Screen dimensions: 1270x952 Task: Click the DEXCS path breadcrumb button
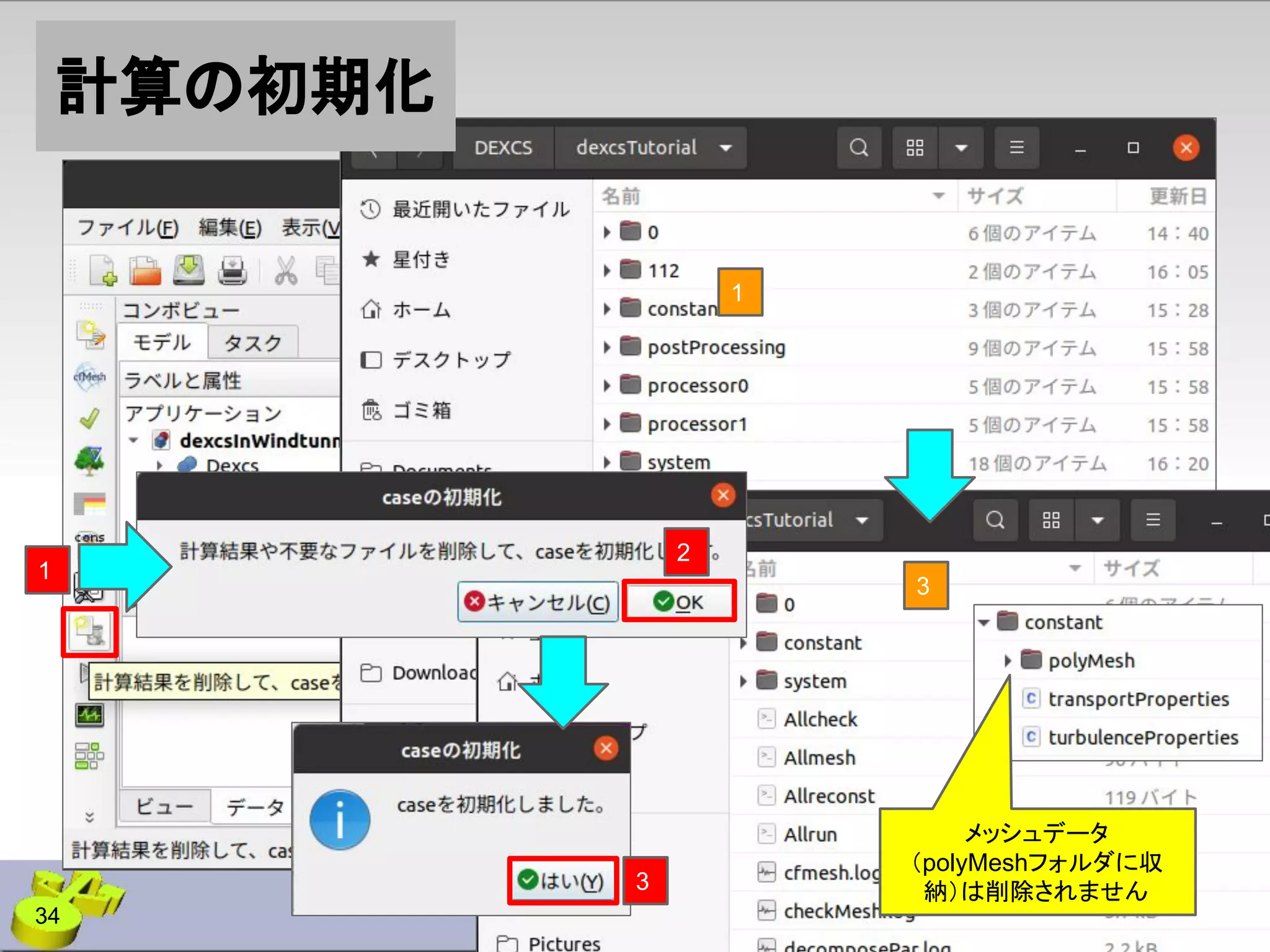tap(504, 148)
